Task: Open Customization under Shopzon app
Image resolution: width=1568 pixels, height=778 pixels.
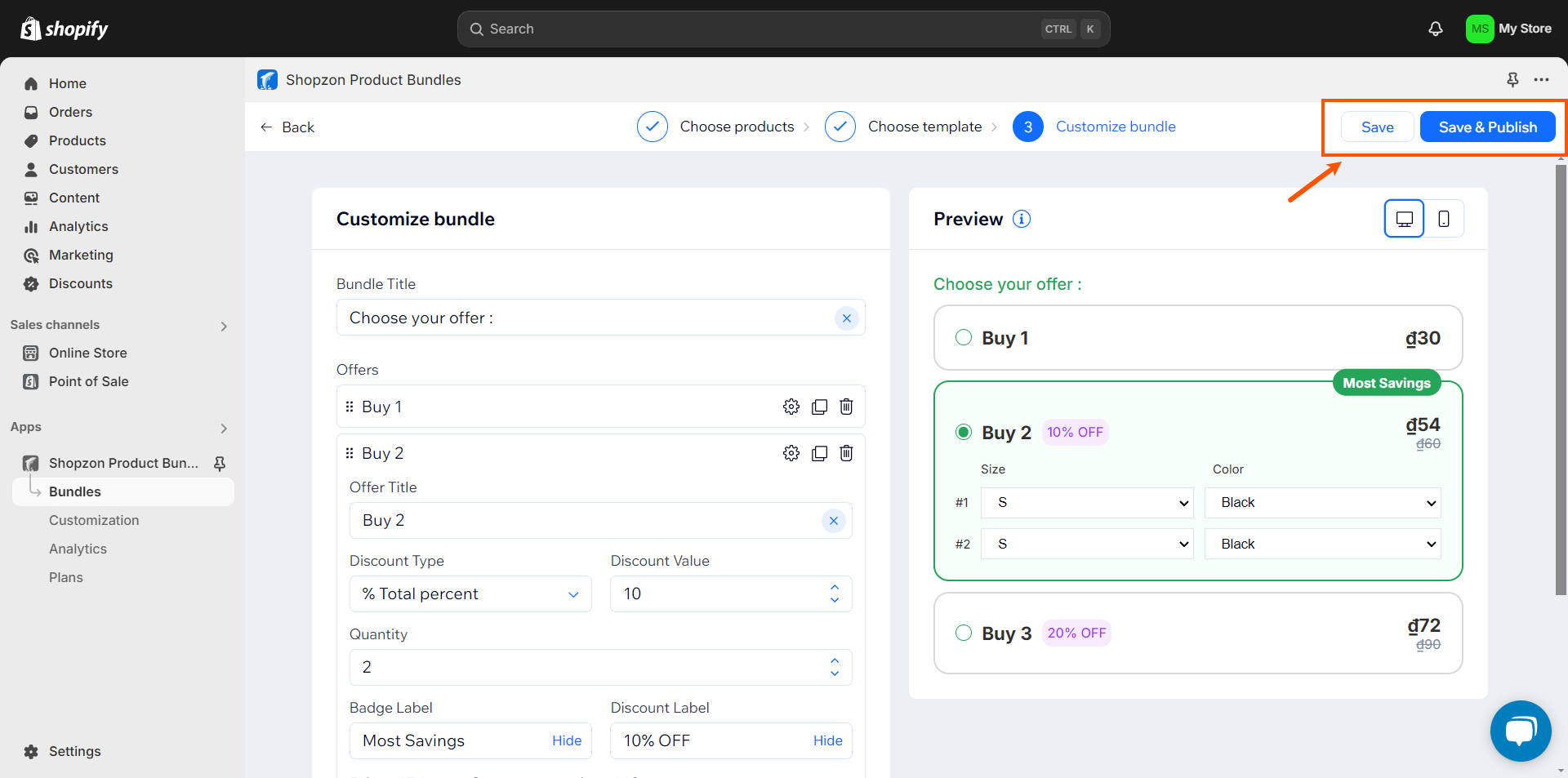Action: [94, 520]
